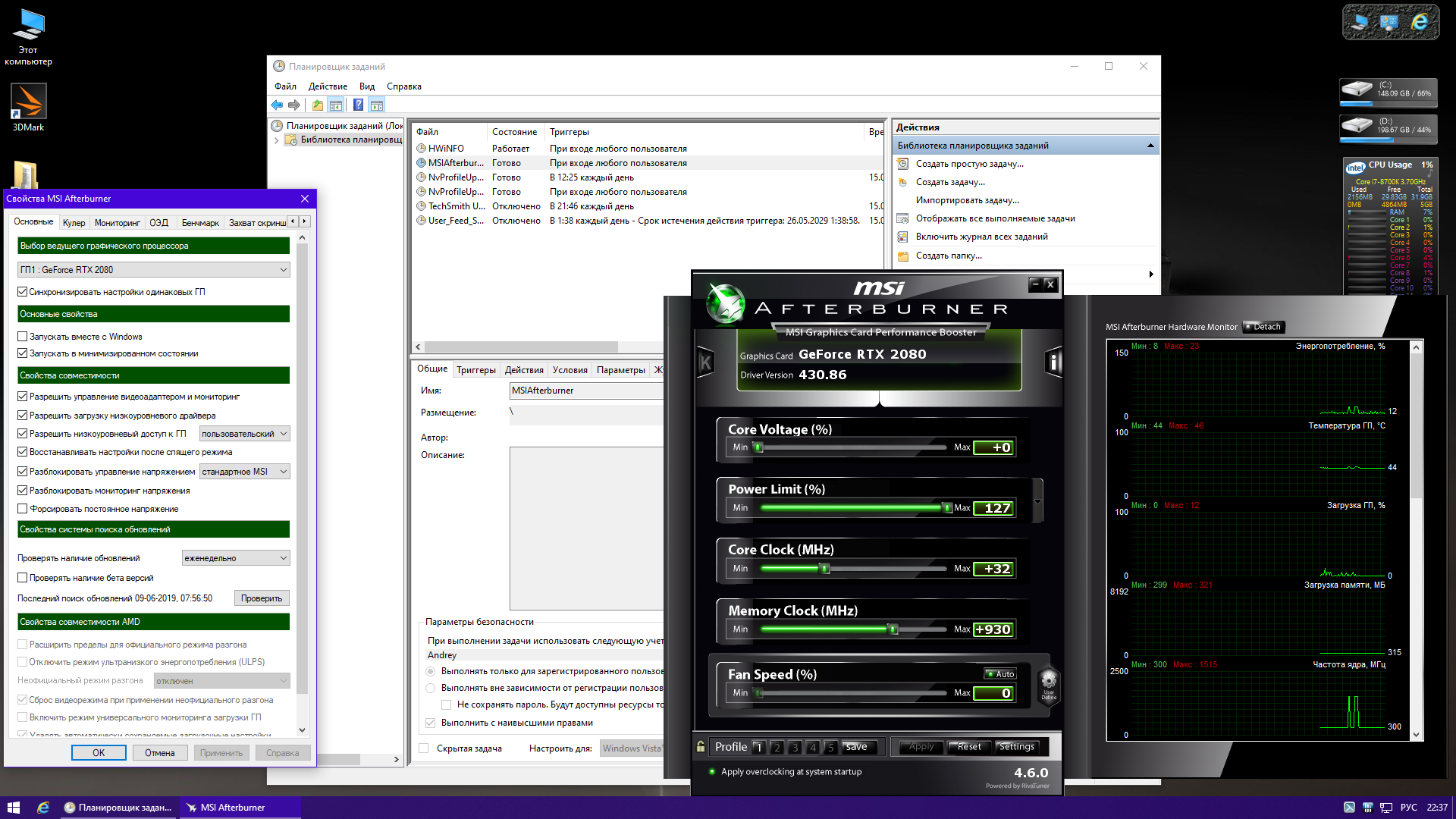Open the 'Действие' menu
This screenshot has height=819, width=1456.
[328, 86]
